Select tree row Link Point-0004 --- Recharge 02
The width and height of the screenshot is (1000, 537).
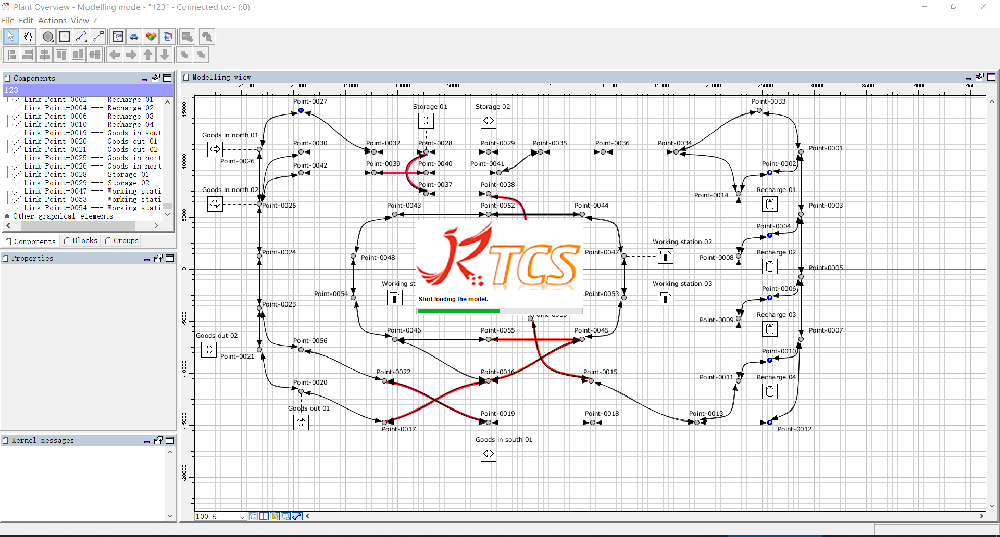click(89, 108)
